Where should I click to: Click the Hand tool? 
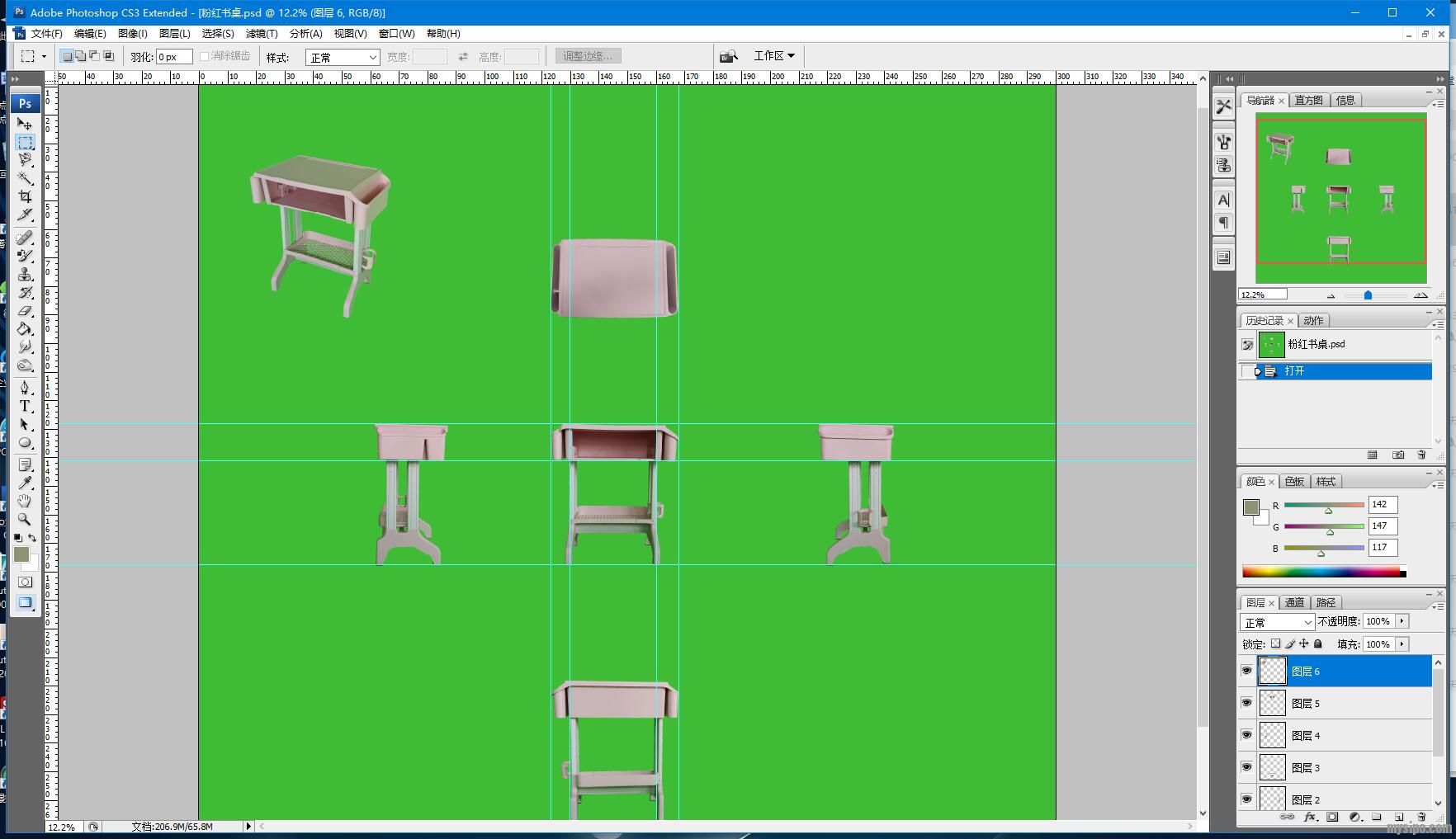coord(25,501)
